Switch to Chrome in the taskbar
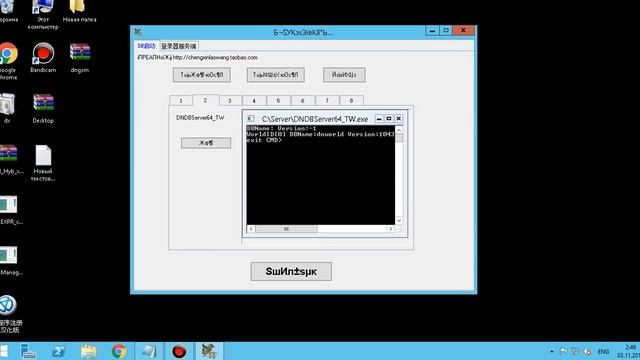 click(119, 351)
